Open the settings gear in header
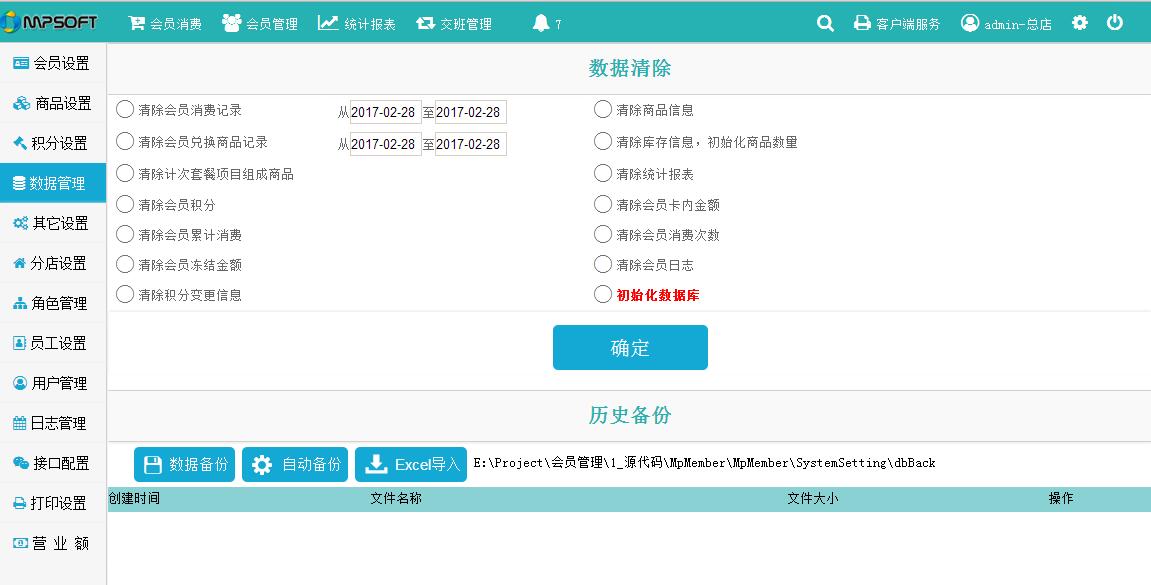The height and width of the screenshot is (585, 1151). (x=1079, y=23)
